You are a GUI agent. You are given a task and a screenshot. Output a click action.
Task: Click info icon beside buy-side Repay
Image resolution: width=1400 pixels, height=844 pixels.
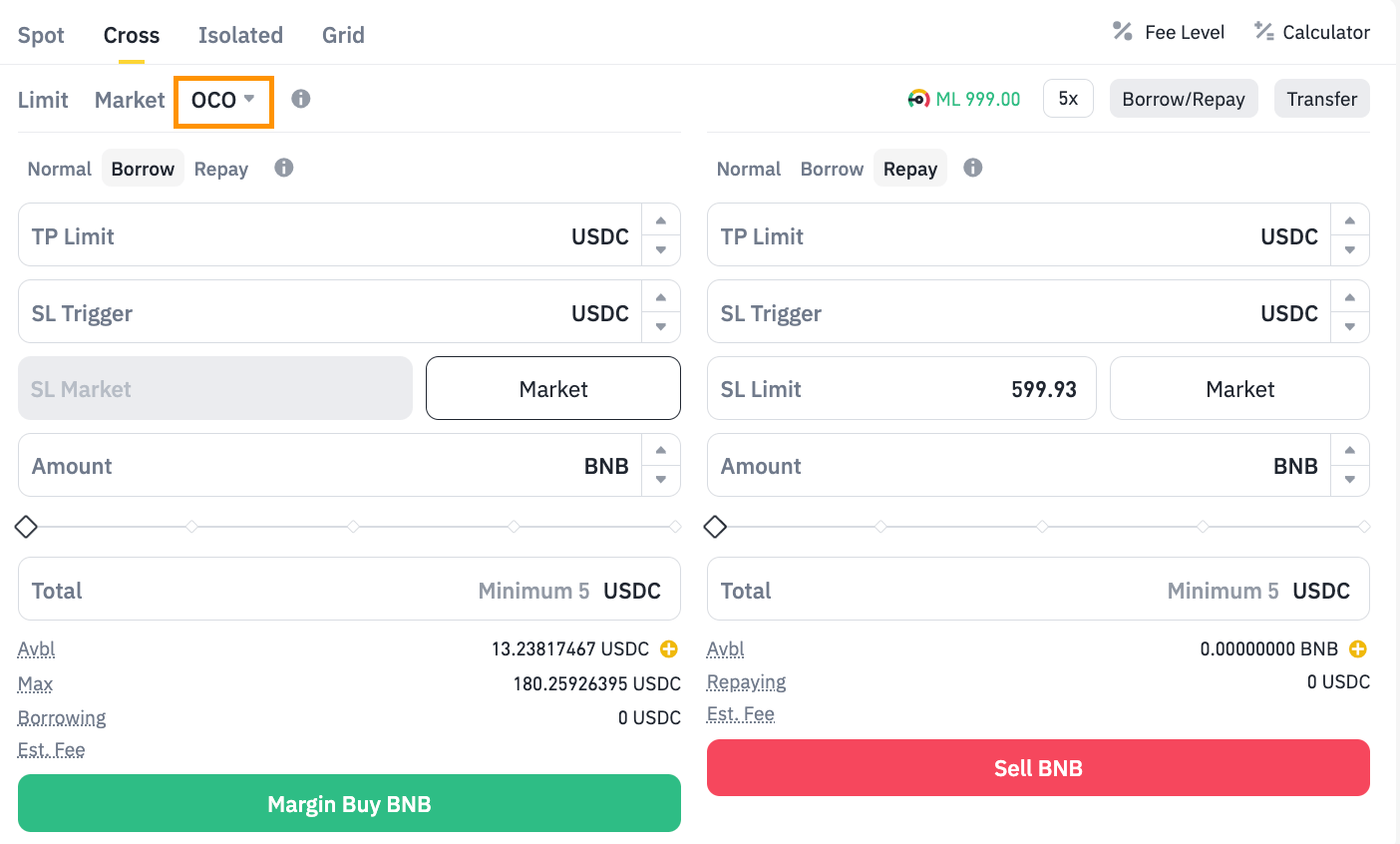tap(284, 168)
